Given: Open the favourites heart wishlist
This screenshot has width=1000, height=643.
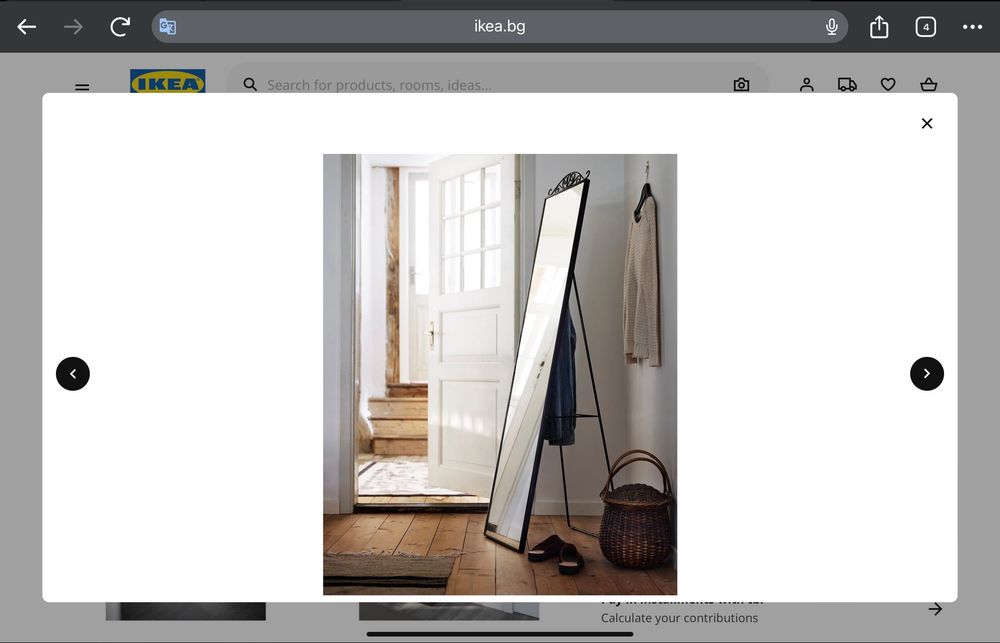Looking at the screenshot, I should point(888,85).
